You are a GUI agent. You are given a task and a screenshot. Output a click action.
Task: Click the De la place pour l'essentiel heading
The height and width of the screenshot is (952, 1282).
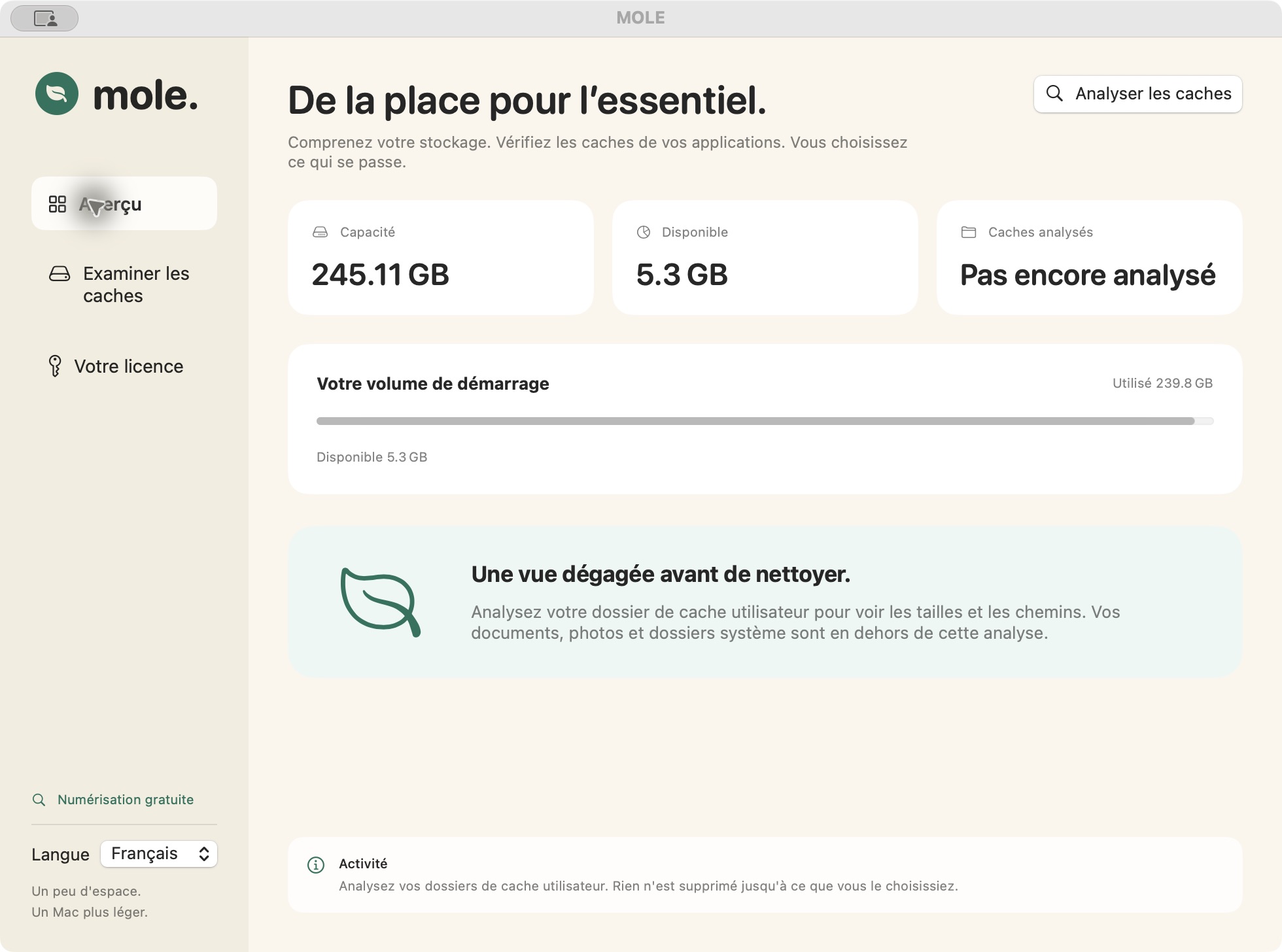pos(527,101)
